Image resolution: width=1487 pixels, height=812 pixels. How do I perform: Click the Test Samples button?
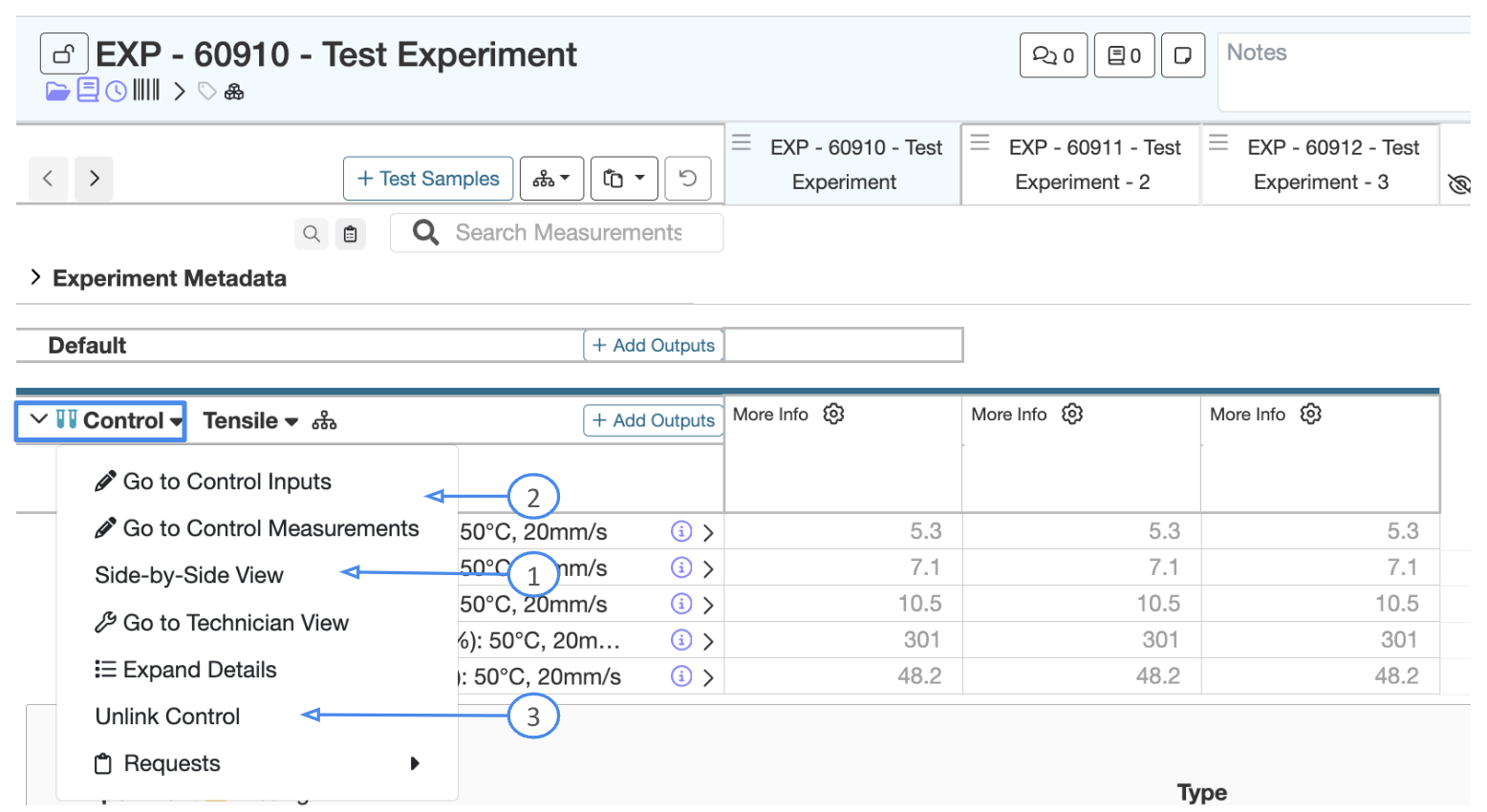[428, 179]
